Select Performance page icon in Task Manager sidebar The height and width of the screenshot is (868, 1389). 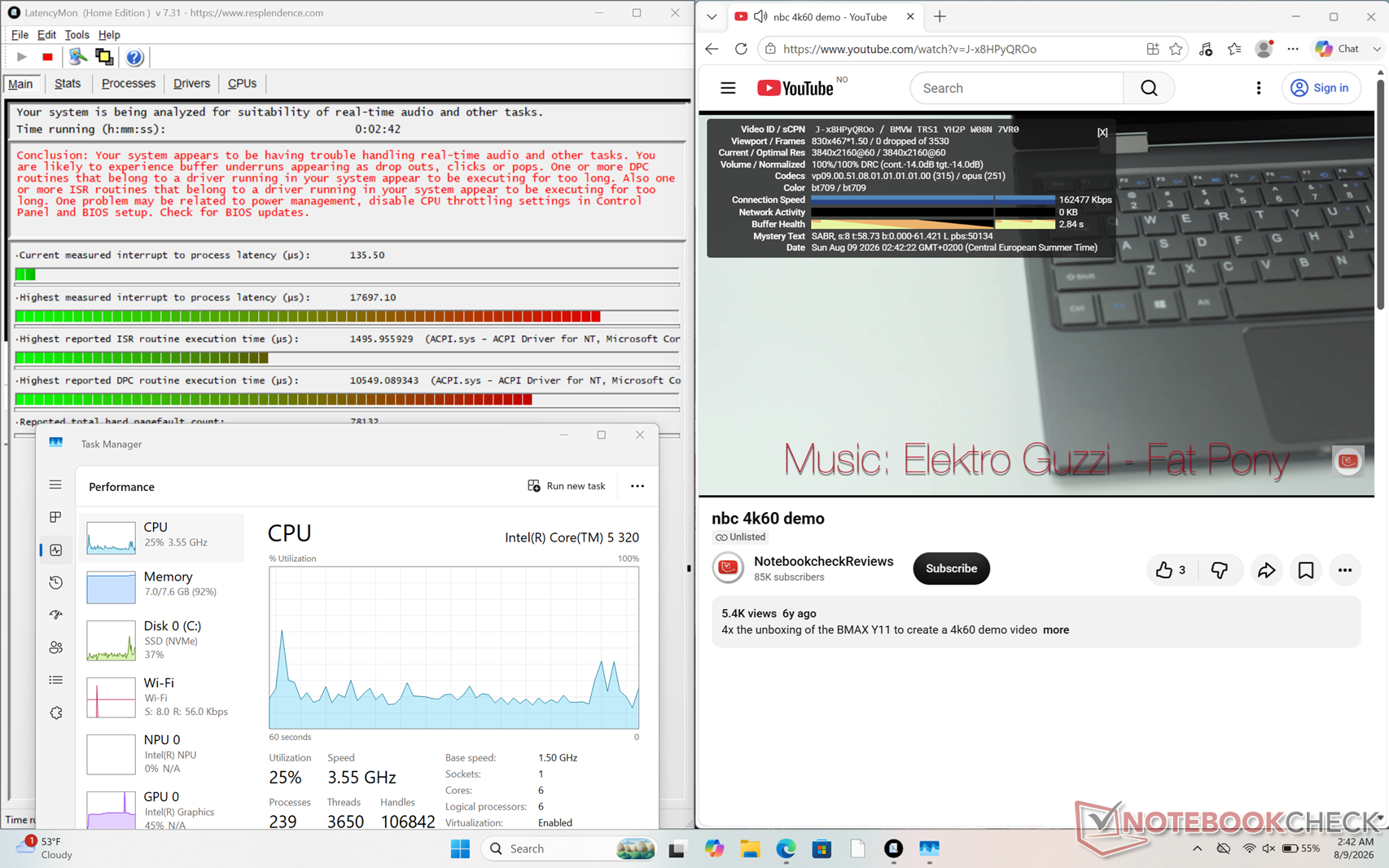pyautogui.click(x=55, y=550)
